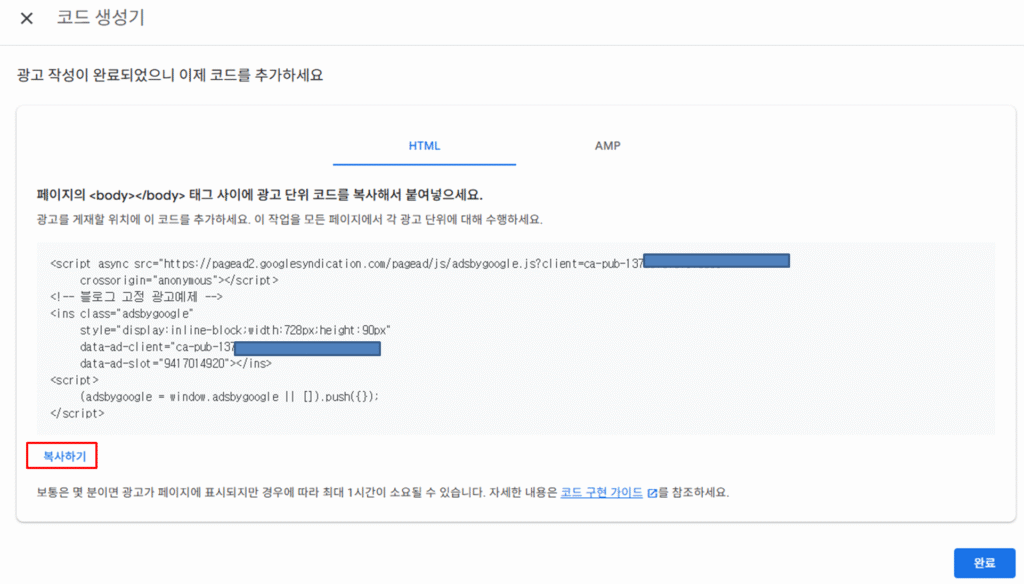Open the 코드 구현 가이드 link

[601, 493]
